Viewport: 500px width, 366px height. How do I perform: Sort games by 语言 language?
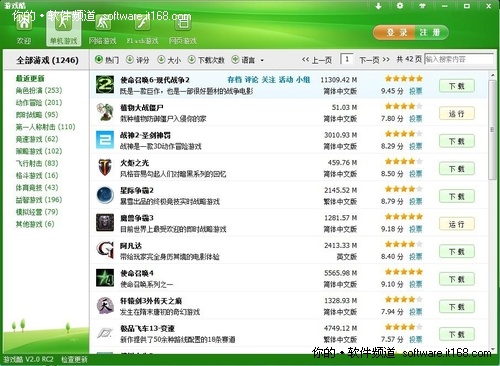(243, 60)
